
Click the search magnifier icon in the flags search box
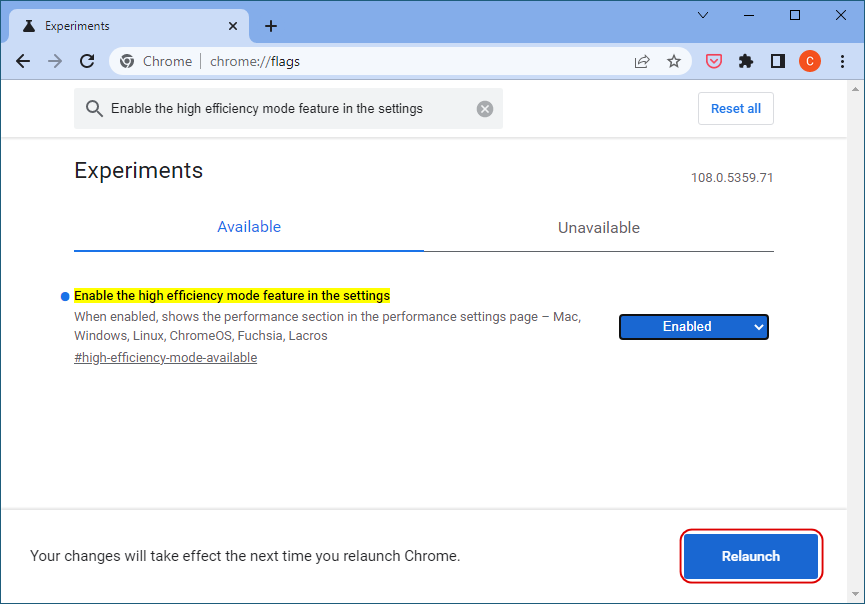pyautogui.click(x=94, y=109)
